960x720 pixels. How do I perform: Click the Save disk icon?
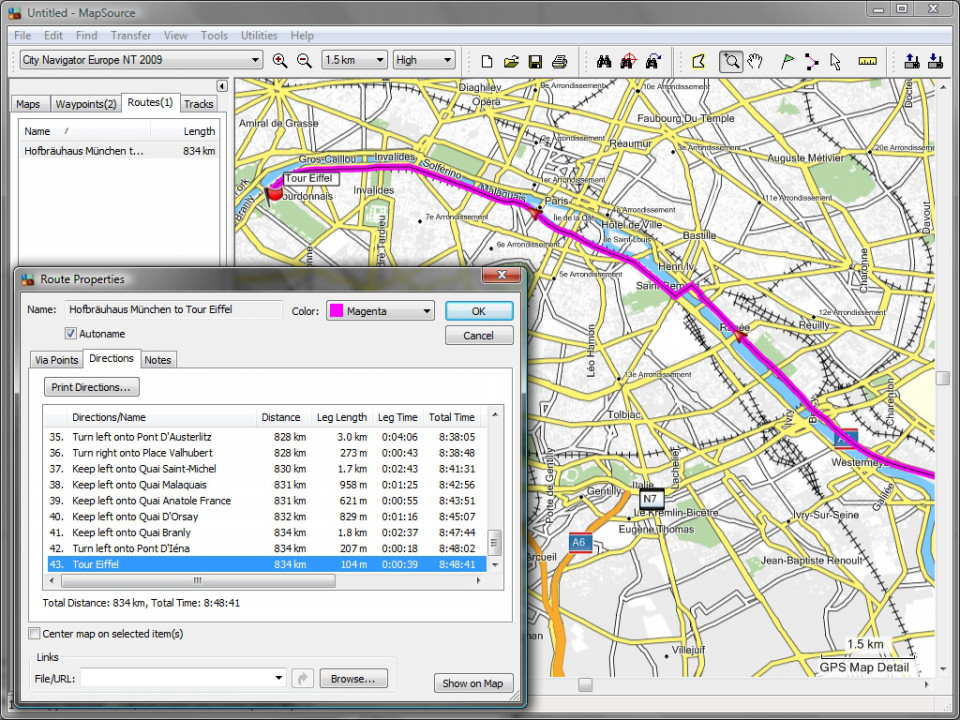(x=536, y=60)
